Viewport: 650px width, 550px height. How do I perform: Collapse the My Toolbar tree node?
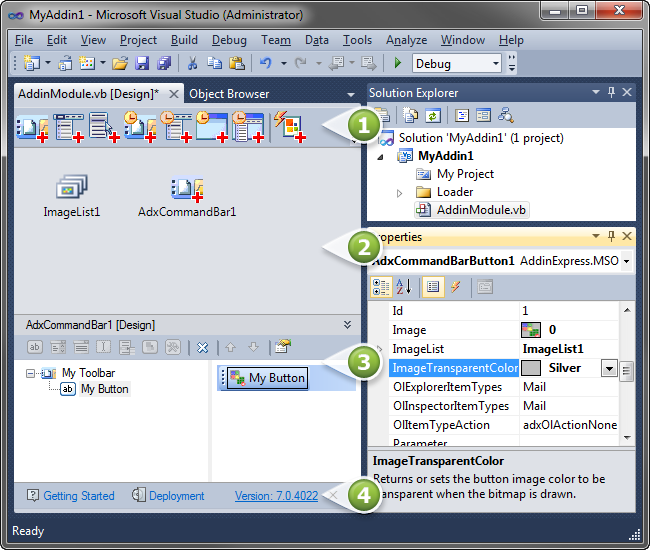30,373
